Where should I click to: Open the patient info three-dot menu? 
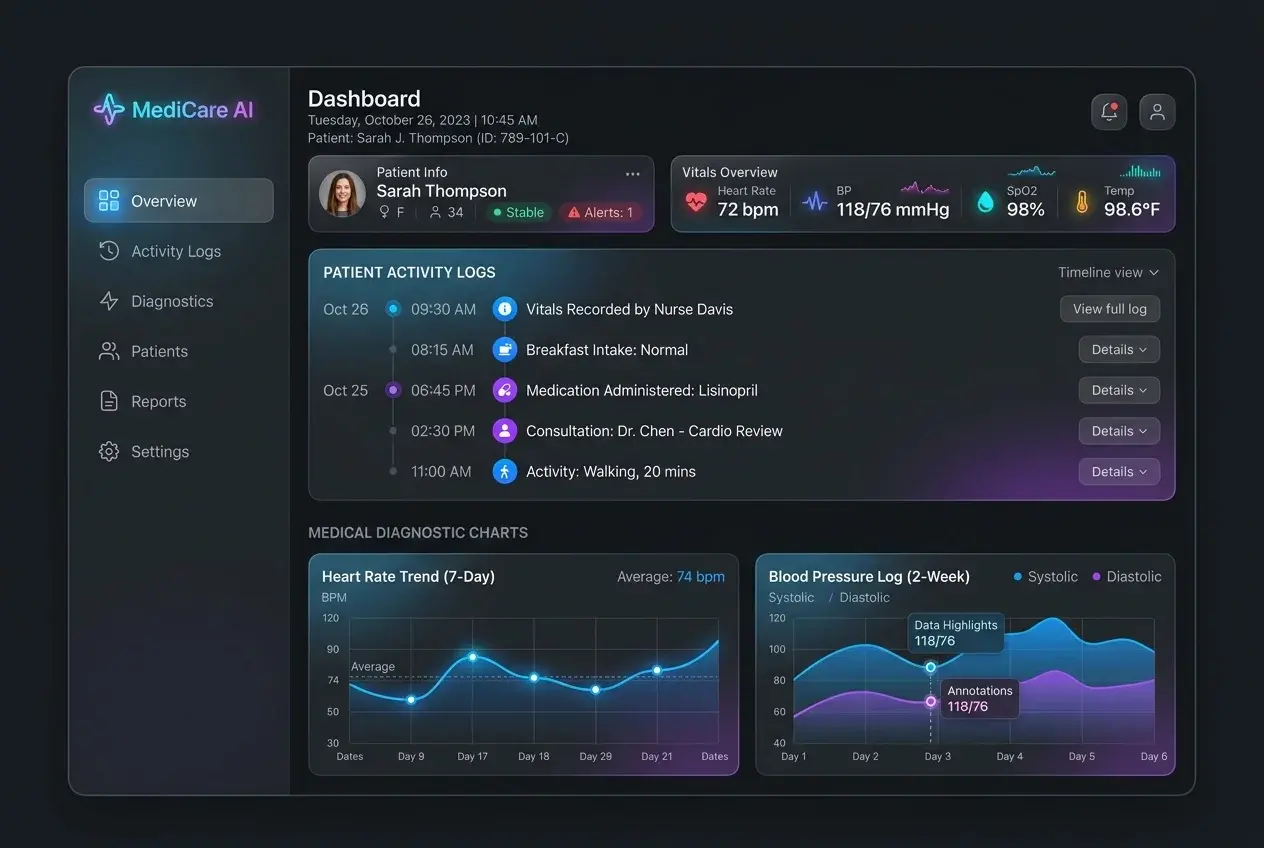pos(633,174)
